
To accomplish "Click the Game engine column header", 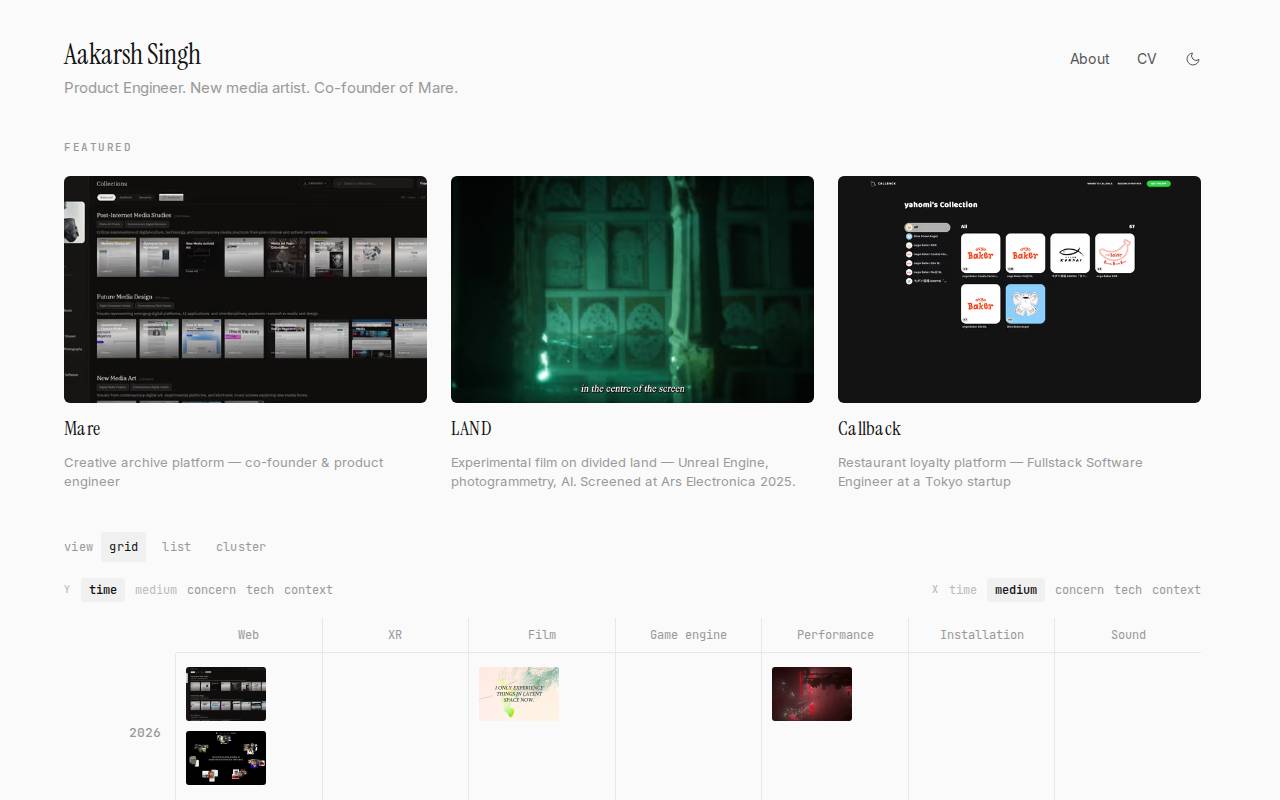I will pos(688,635).
